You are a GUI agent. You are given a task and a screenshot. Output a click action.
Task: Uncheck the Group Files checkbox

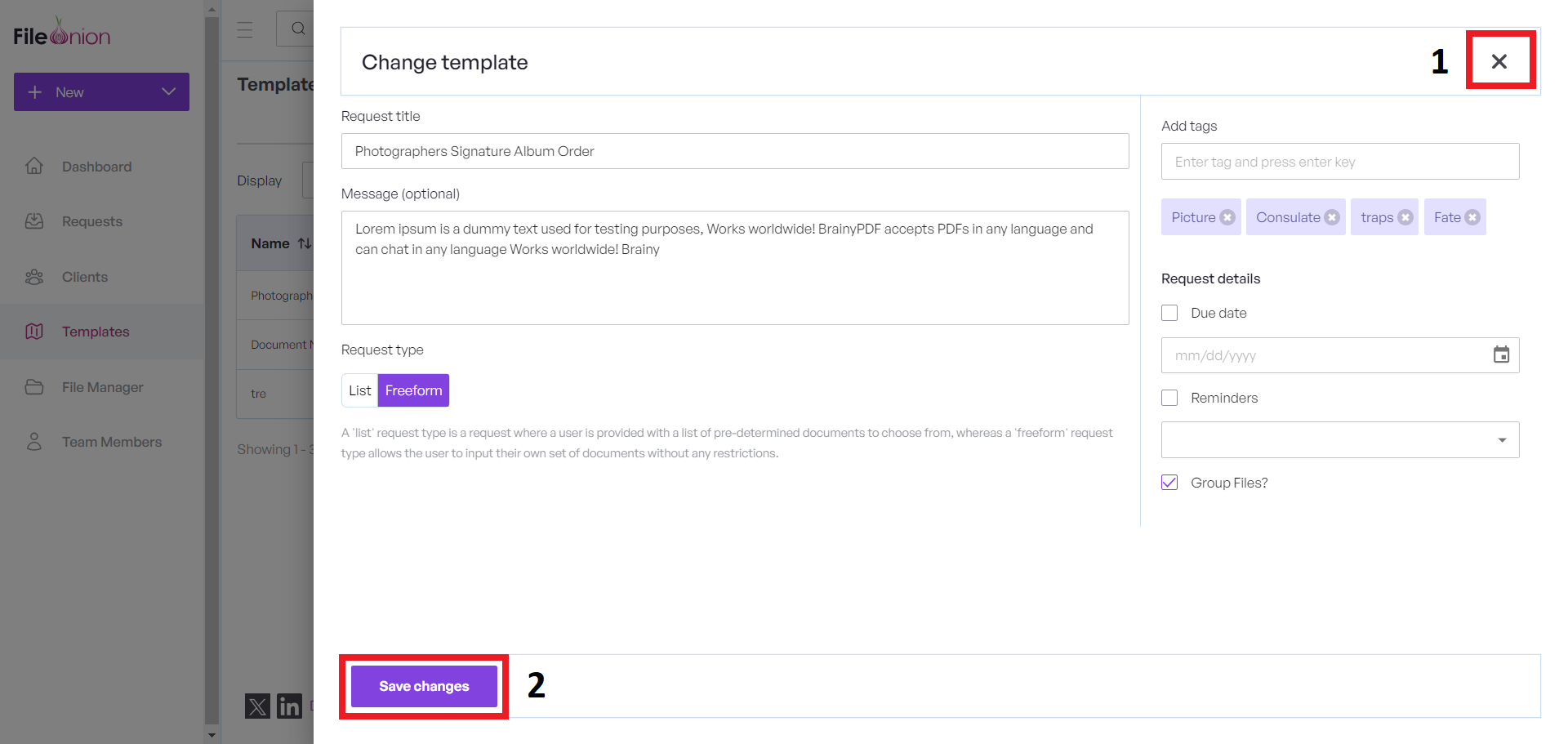(x=1169, y=483)
